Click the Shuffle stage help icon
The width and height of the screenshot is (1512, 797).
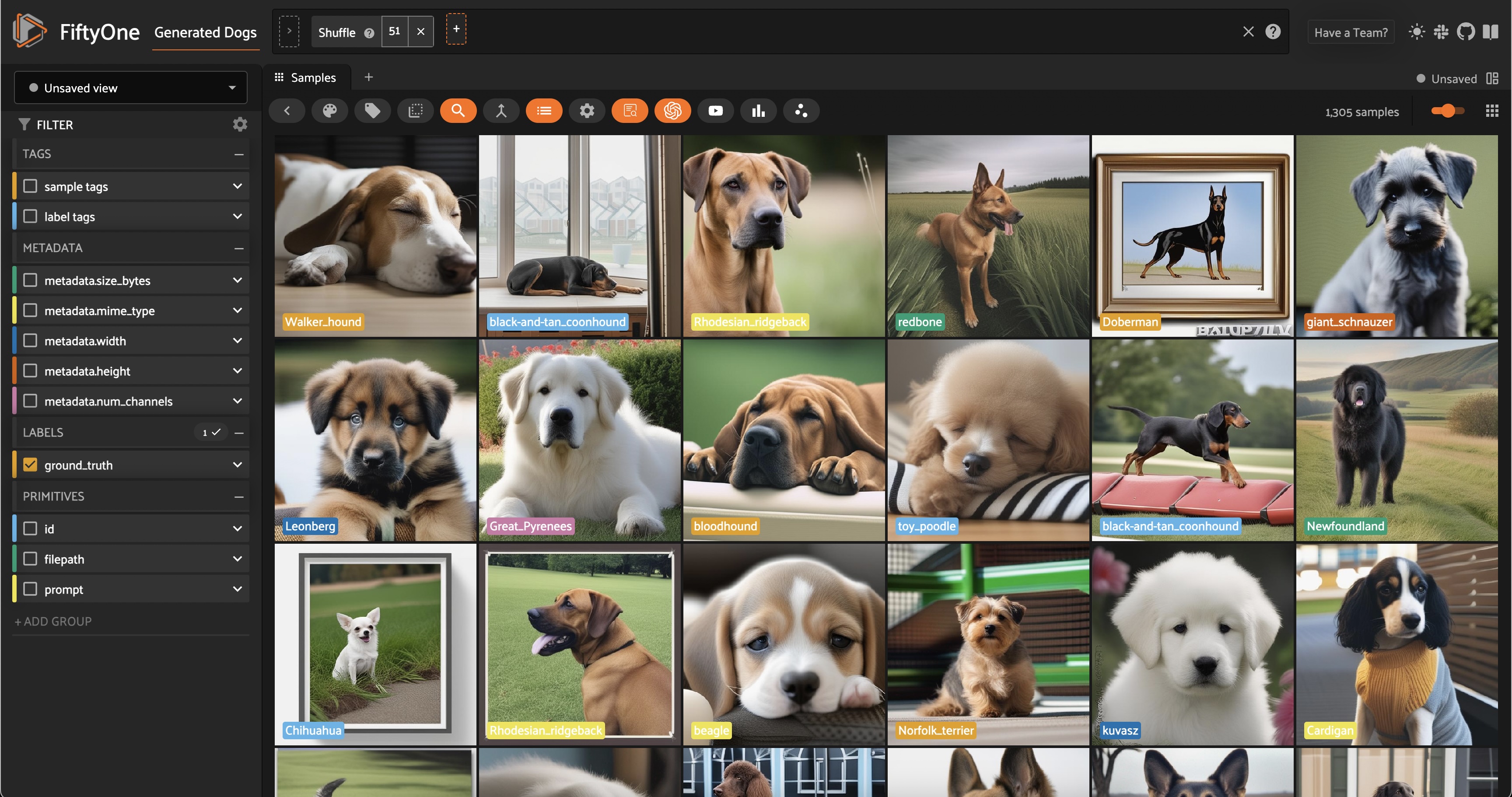pos(369,33)
